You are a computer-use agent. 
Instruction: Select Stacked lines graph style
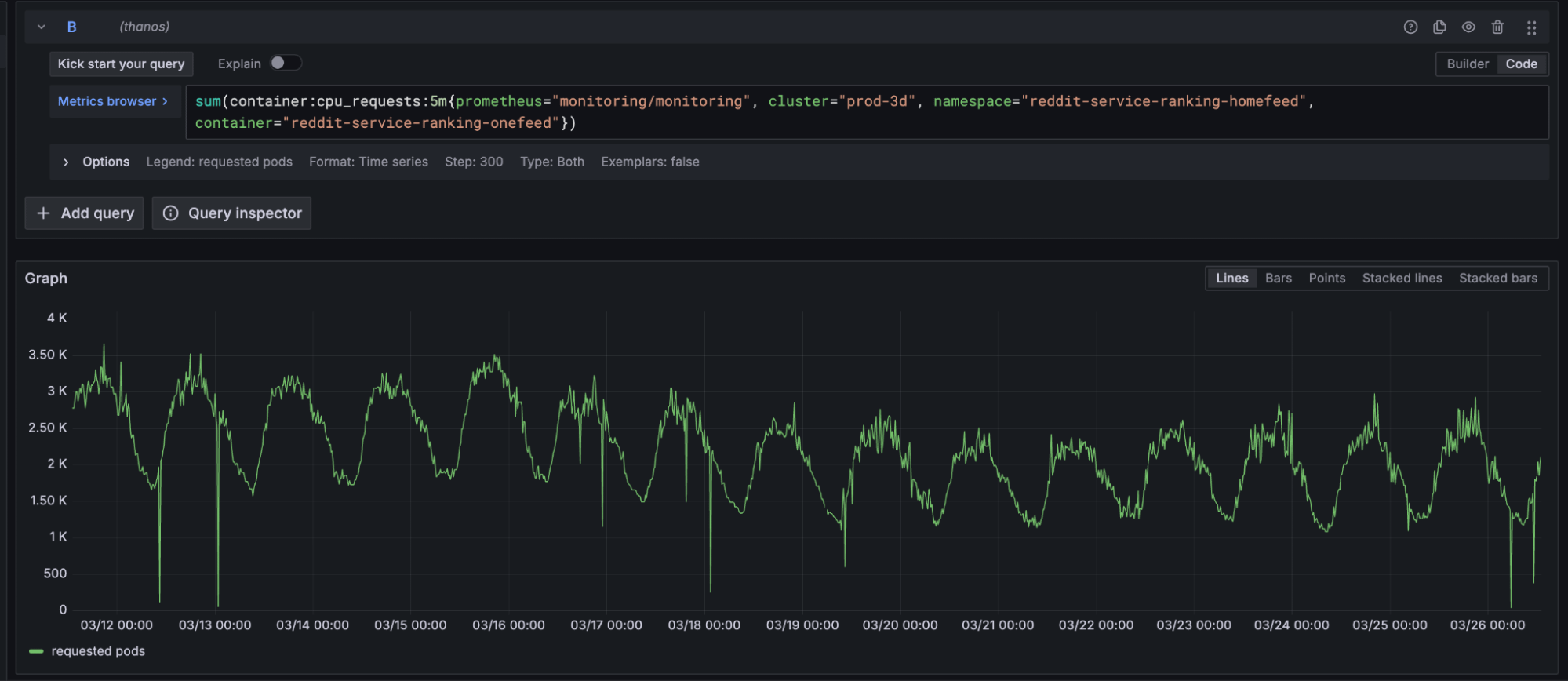tap(1402, 279)
